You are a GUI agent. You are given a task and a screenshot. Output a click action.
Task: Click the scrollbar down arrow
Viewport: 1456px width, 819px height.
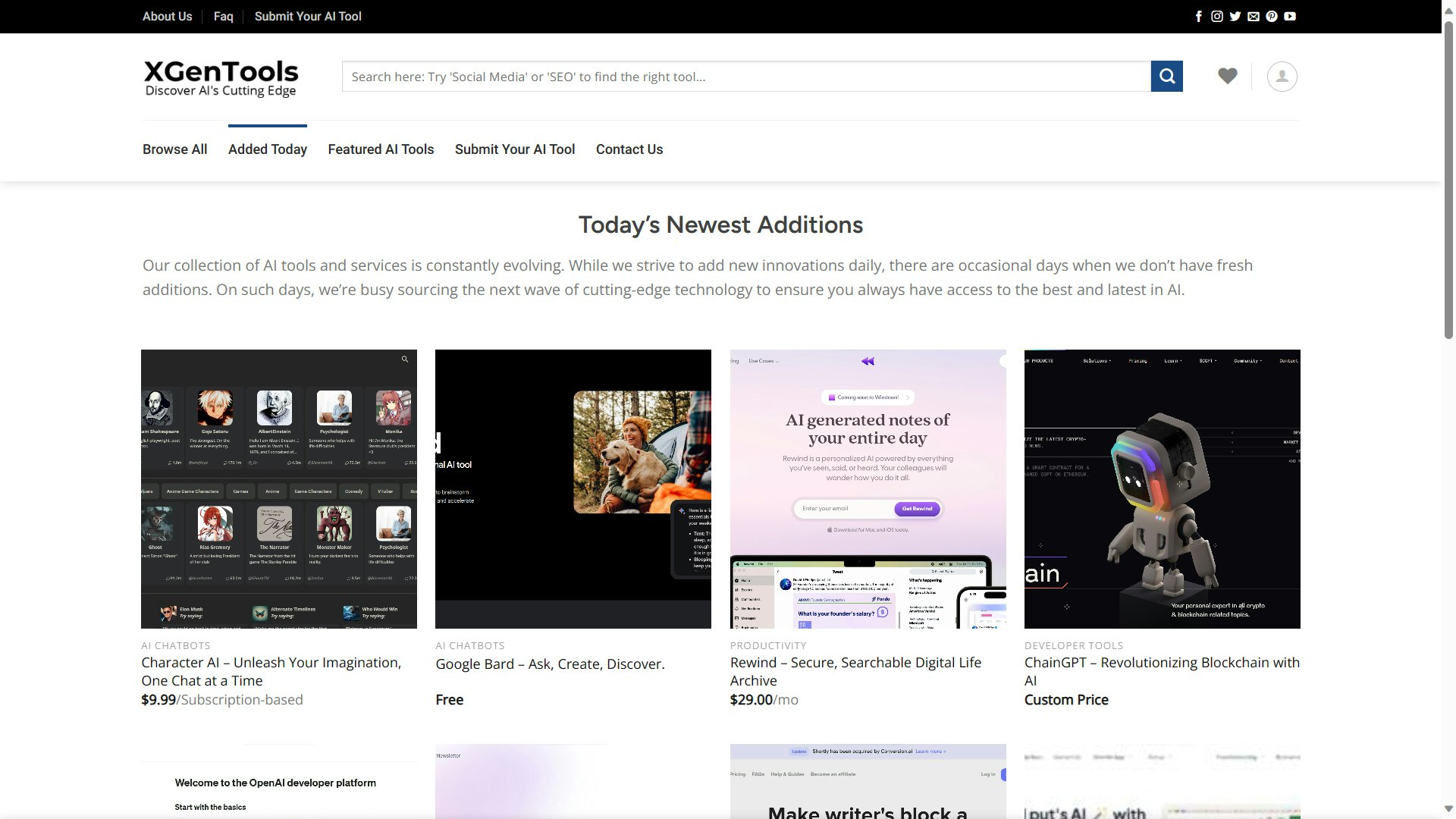(1448, 808)
